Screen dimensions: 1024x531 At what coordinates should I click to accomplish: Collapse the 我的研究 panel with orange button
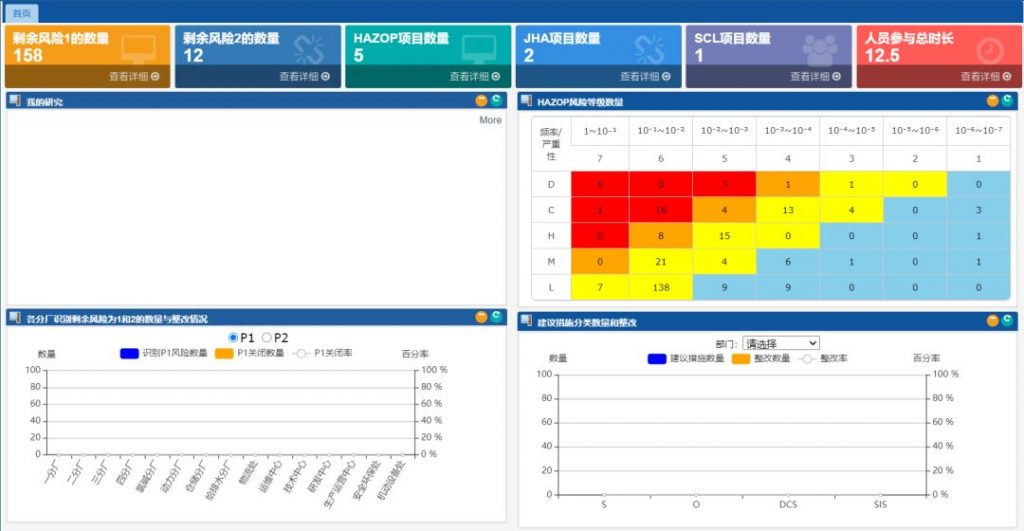[481, 101]
